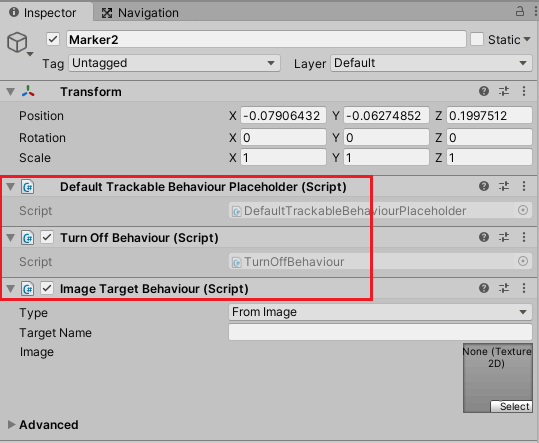The height and width of the screenshot is (443, 539).
Task: Open the Inspector panel options menu
Action: tap(535, 11)
